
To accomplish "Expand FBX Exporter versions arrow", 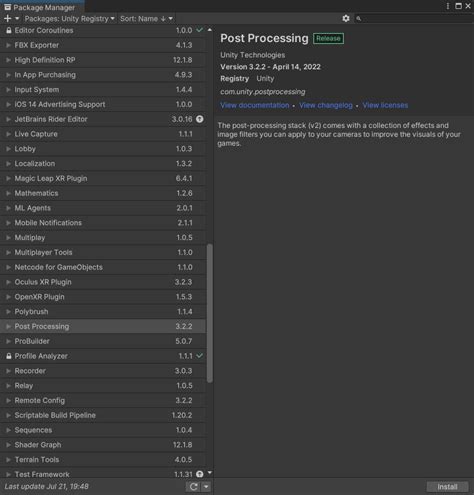I will click(8, 45).
